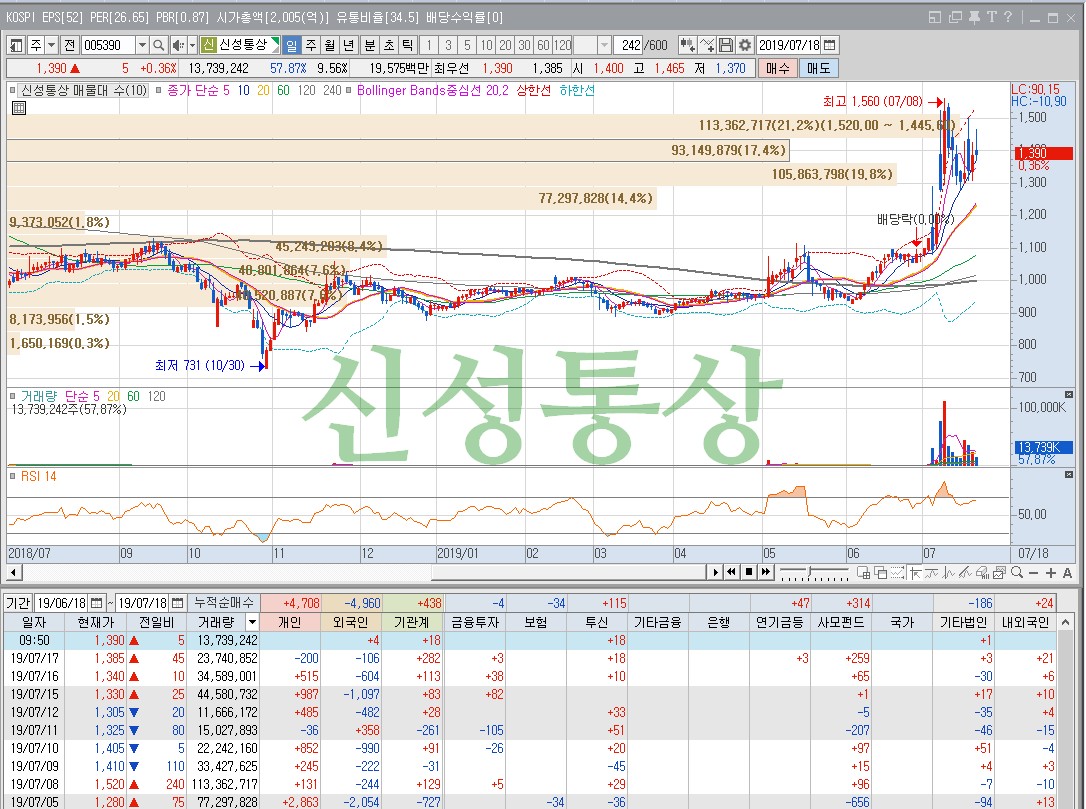This screenshot has width=1086, height=809.
Task: Click the chart scrollbar left arrow
Action: pyautogui.click(x=14, y=572)
